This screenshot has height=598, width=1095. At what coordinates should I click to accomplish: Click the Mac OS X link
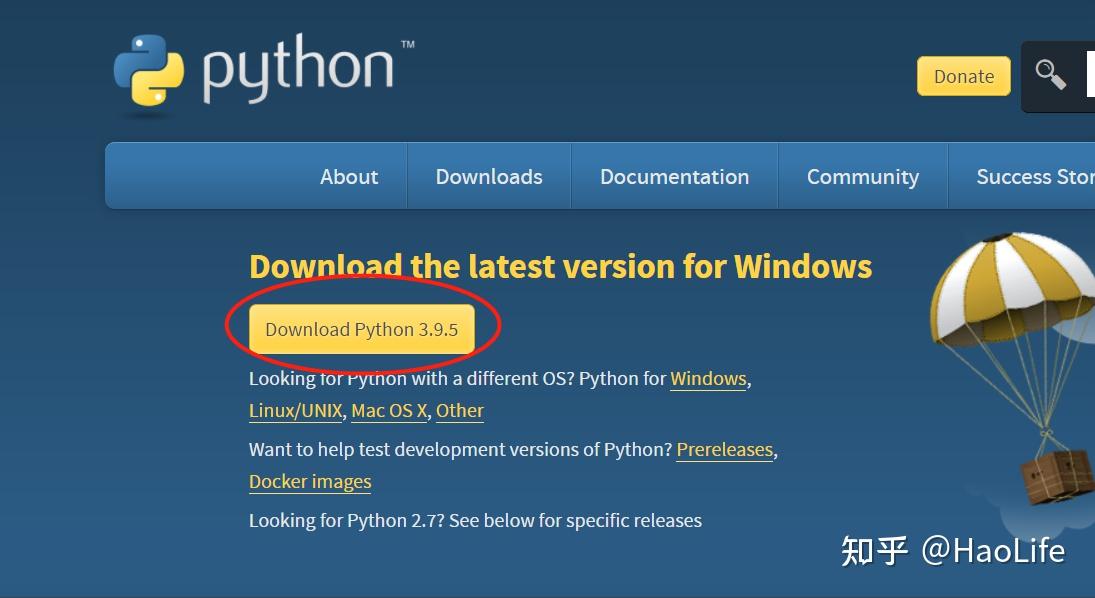pyautogui.click(x=388, y=410)
